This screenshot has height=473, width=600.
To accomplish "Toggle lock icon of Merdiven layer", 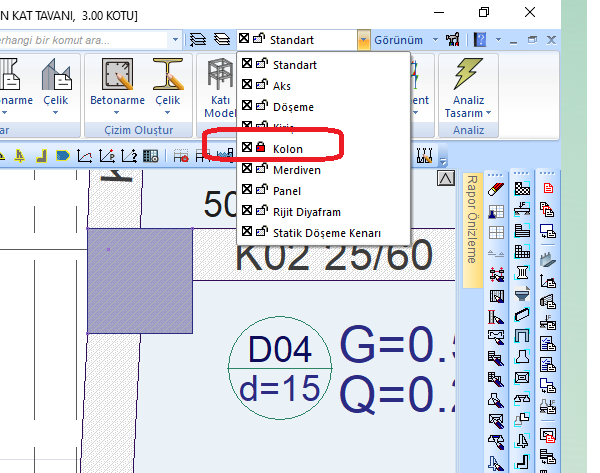I will [261, 168].
